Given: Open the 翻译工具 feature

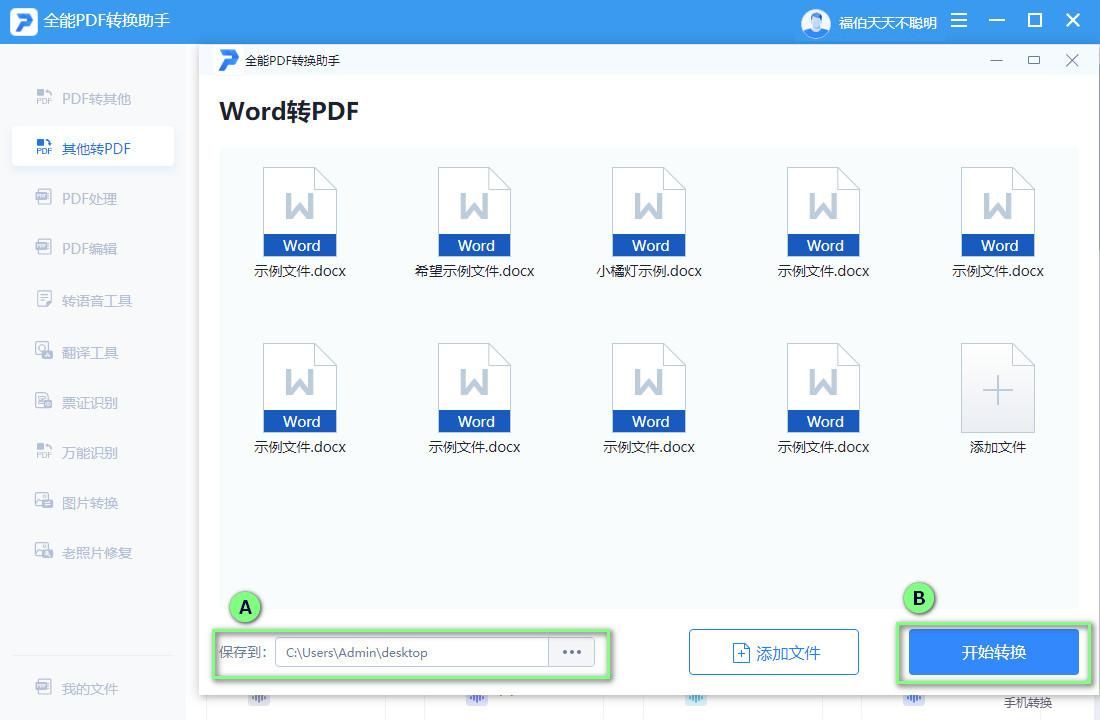Looking at the screenshot, I should (x=93, y=350).
